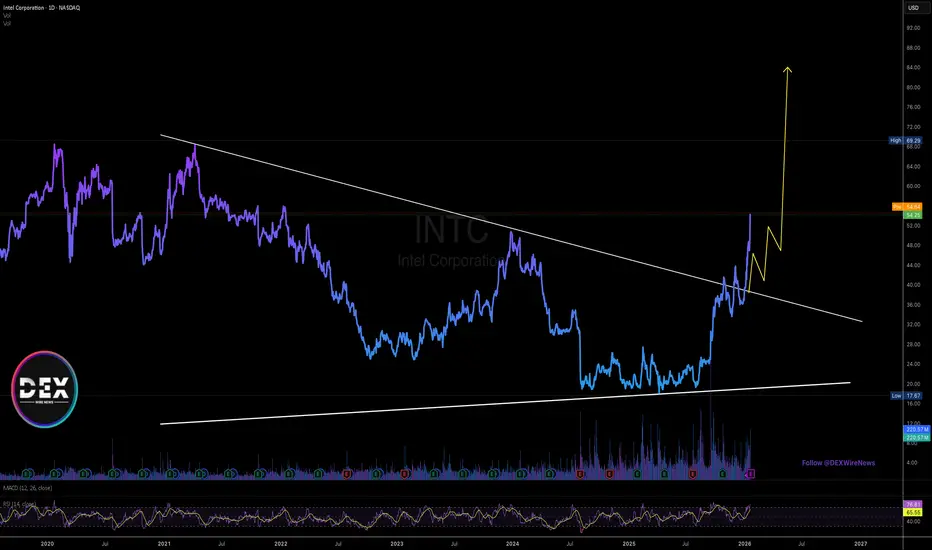Image resolution: width=932 pixels, height=550 pixels.
Task: Click the 32.00 price scale label
Action: 913,325
